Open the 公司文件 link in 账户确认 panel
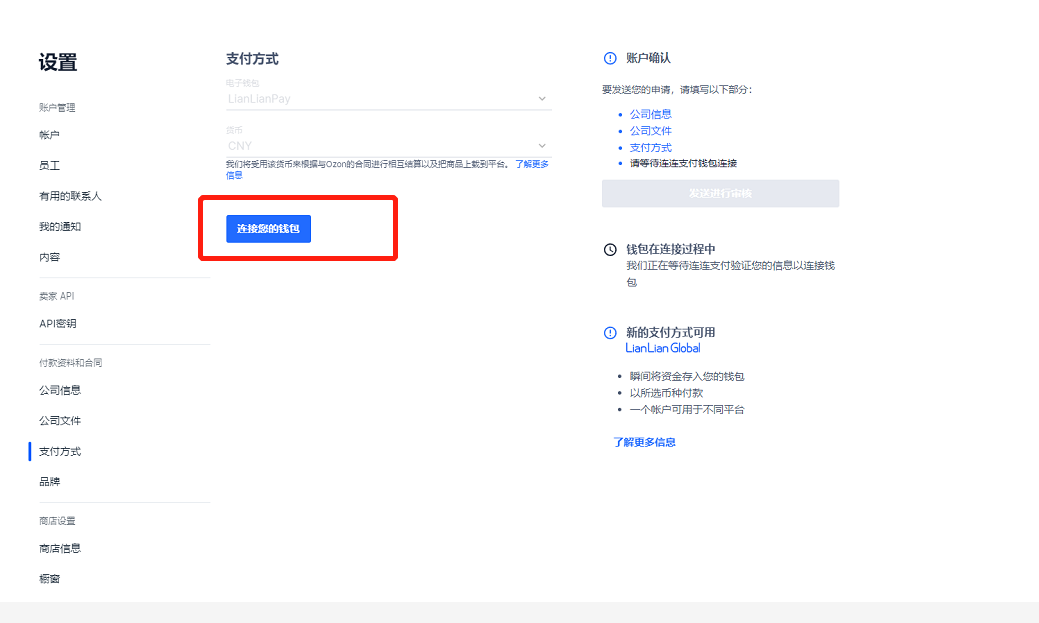The height and width of the screenshot is (623, 1039). point(651,130)
